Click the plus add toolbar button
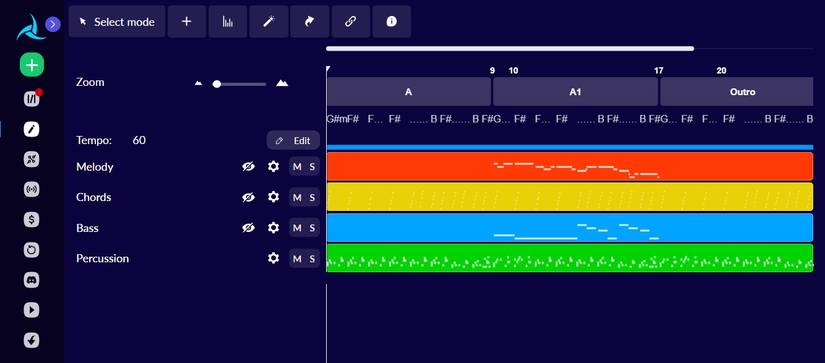This screenshot has height=363, width=825. click(187, 22)
